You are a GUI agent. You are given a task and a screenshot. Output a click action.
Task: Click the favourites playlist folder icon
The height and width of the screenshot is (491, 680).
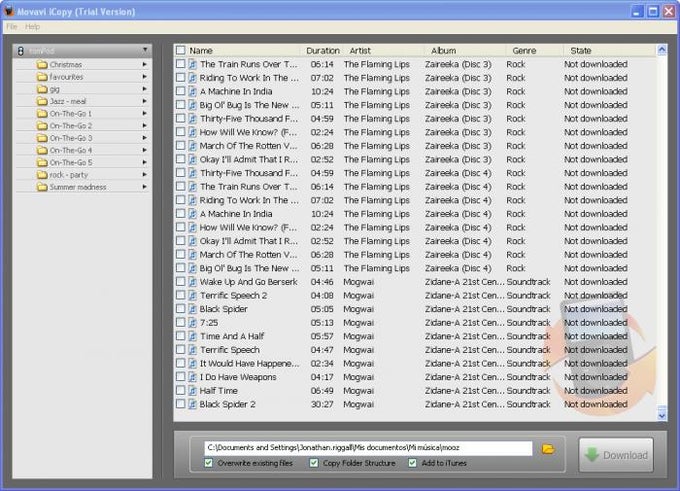click(x=42, y=77)
